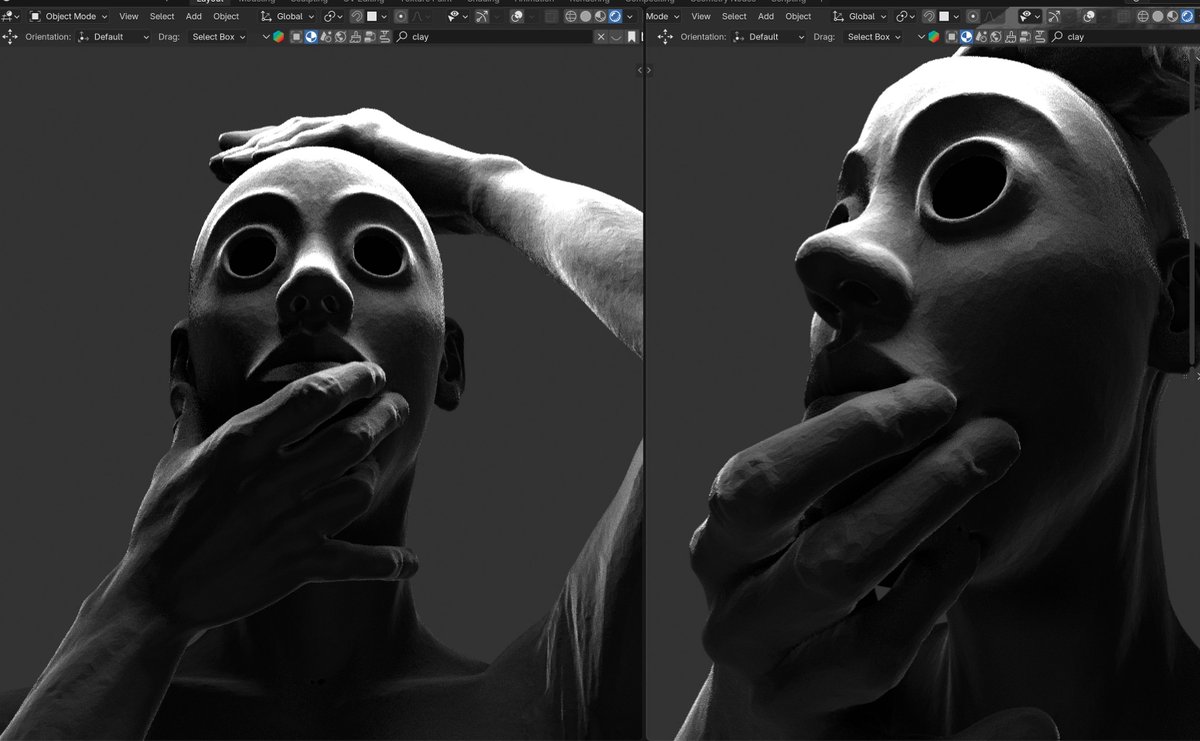Open View menu in right viewport
Image resolution: width=1200 pixels, height=741 pixels.
coord(701,16)
